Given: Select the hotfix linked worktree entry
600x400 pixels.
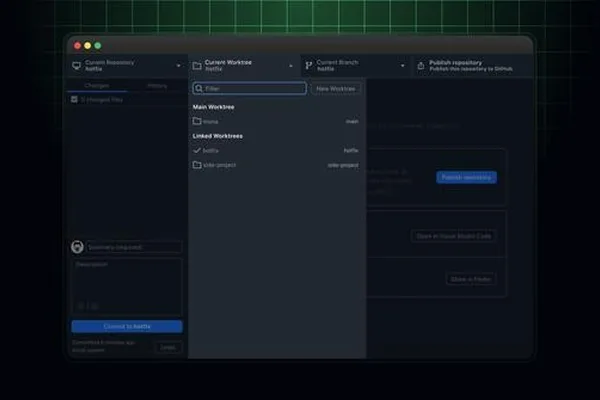Looking at the screenshot, I should (x=277, y=150).
